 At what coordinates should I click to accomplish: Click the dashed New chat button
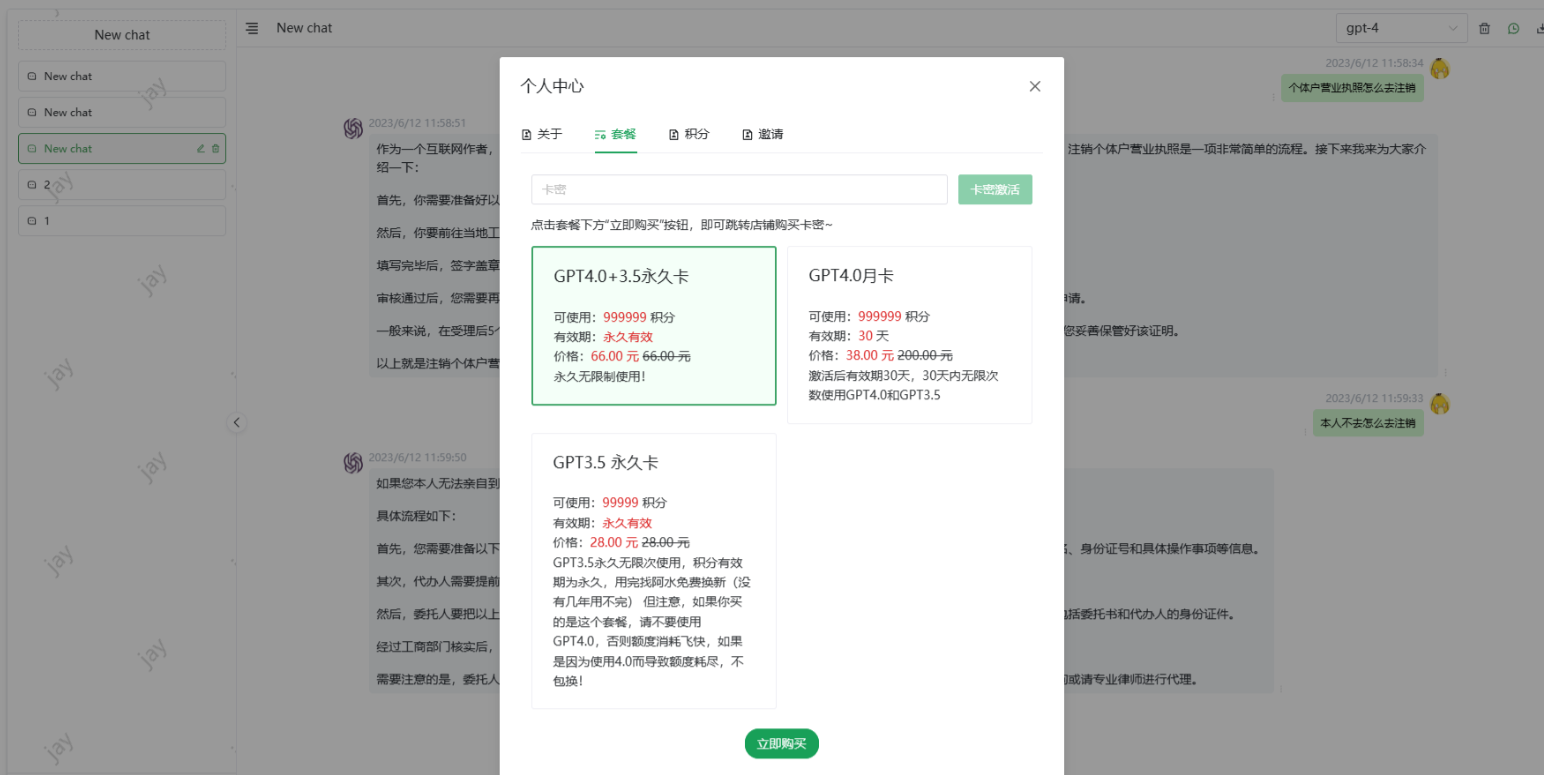click(x=122, y=35)
